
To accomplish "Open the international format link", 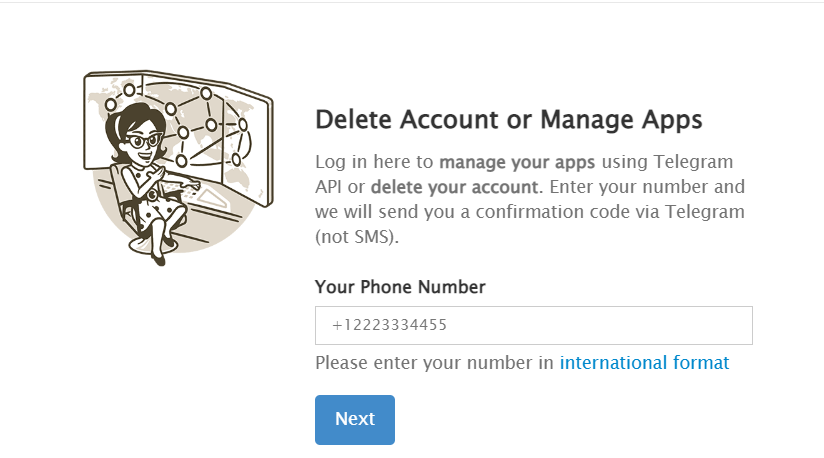I will pyautogui.click(x=644, y=362).
